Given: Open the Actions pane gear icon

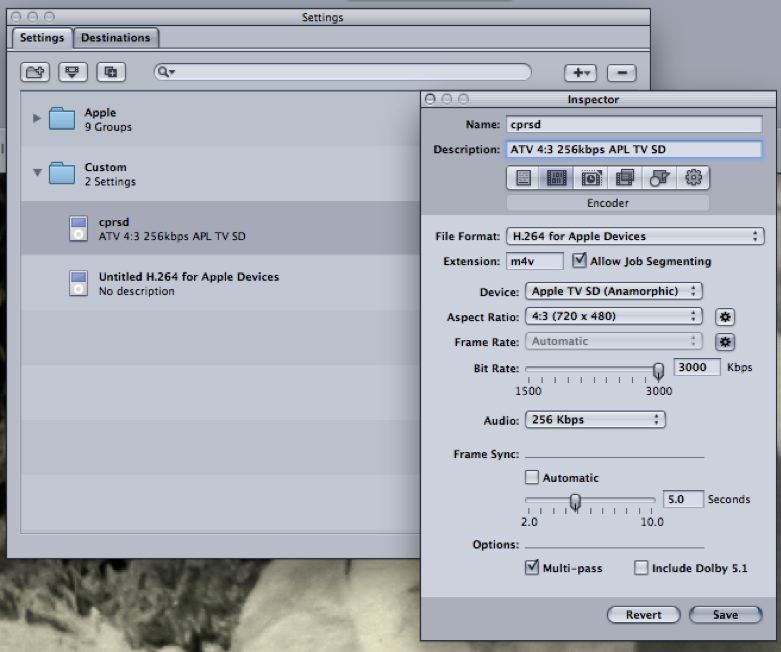Looking at the screenshot, I should [693, 178].
